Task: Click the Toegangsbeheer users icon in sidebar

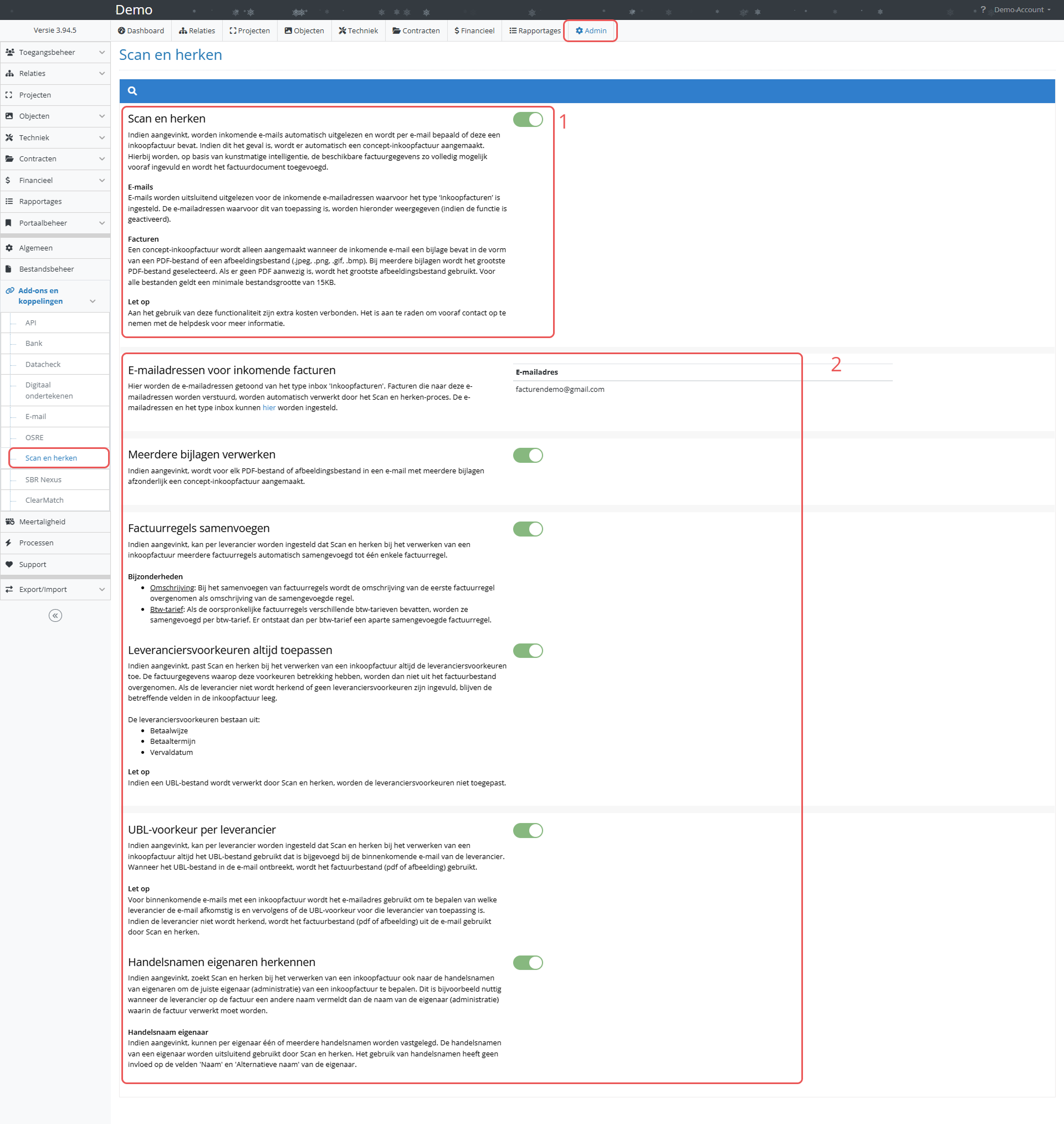Action: (9, 52)
